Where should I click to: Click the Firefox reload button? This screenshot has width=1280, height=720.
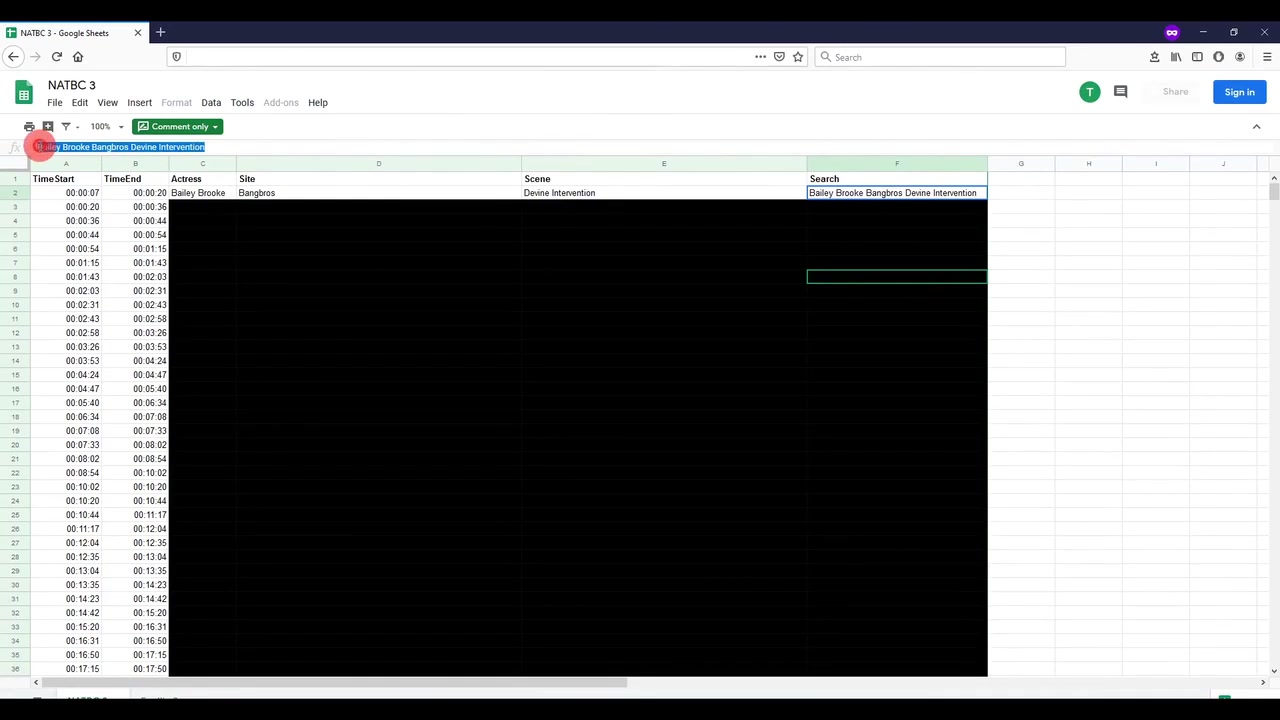pos(56,57)
